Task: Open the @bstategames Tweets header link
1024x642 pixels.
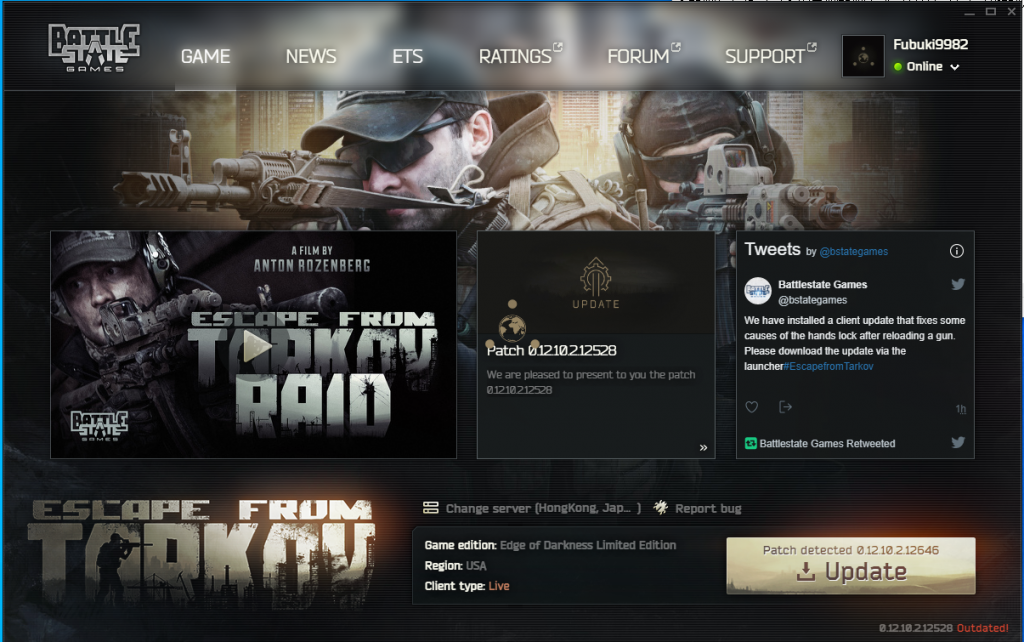Action: click(854, 251)
